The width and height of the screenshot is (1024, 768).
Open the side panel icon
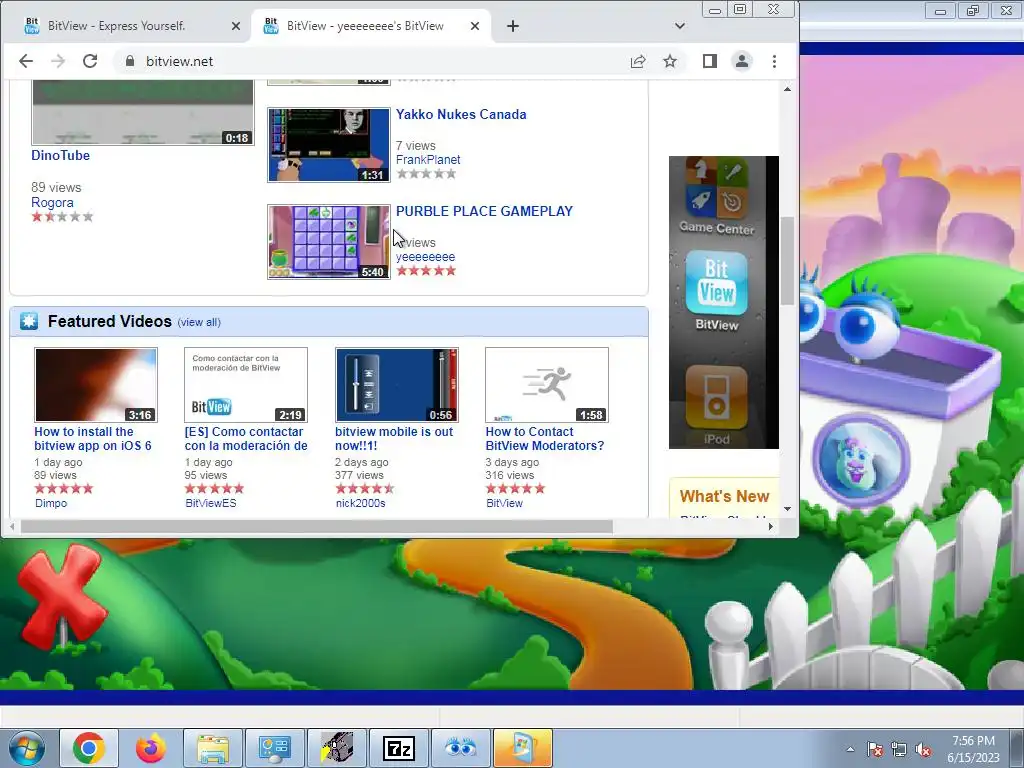click(x=710, y=61)
